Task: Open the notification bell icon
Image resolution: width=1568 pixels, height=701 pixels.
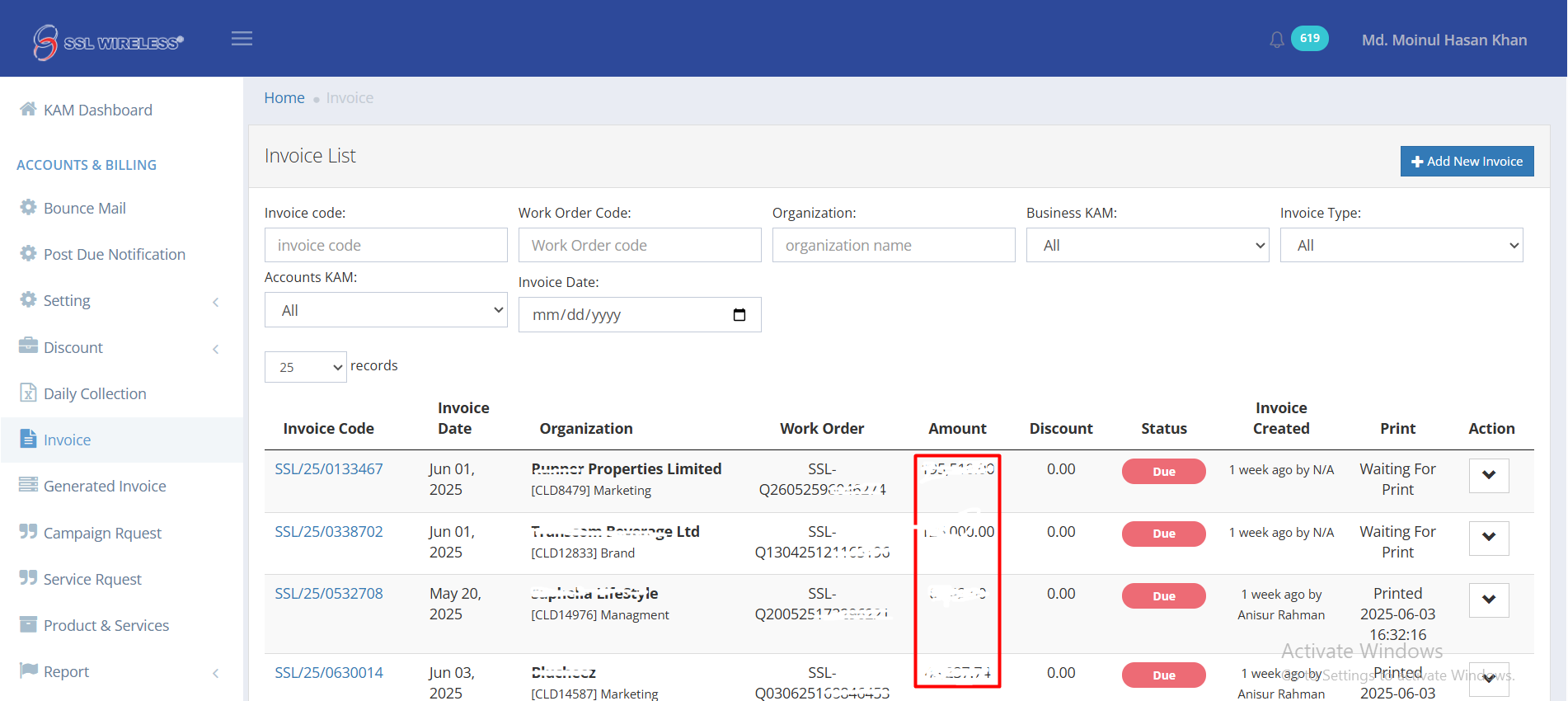Action: (x=1276, y=40)
